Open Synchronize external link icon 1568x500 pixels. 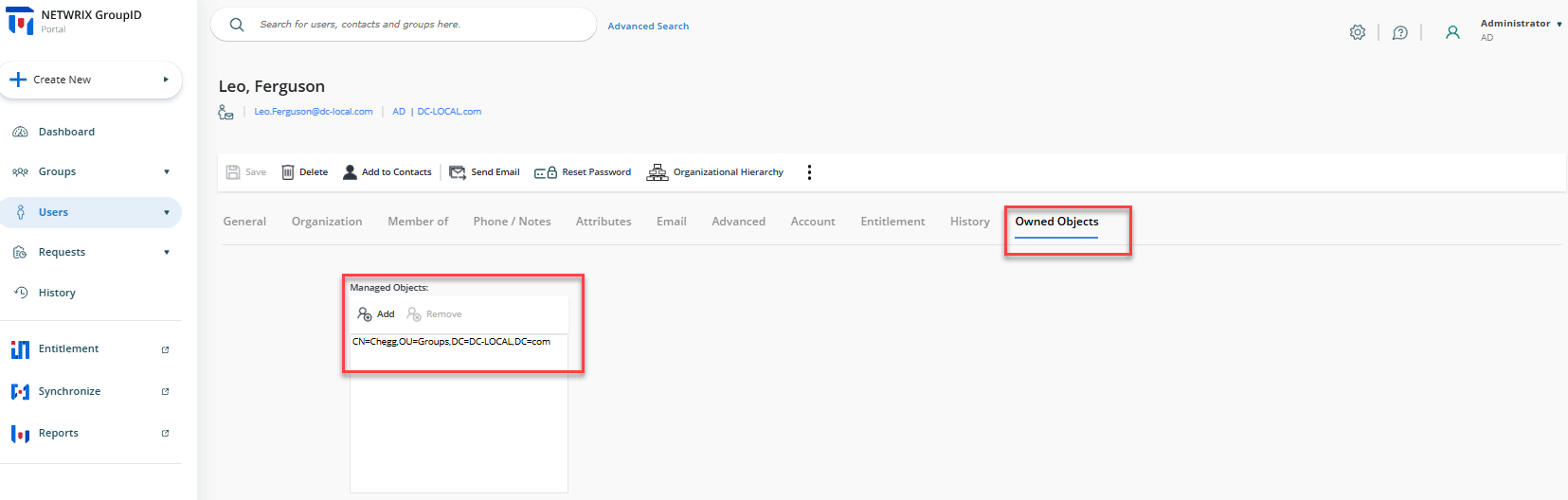point(165,391)
